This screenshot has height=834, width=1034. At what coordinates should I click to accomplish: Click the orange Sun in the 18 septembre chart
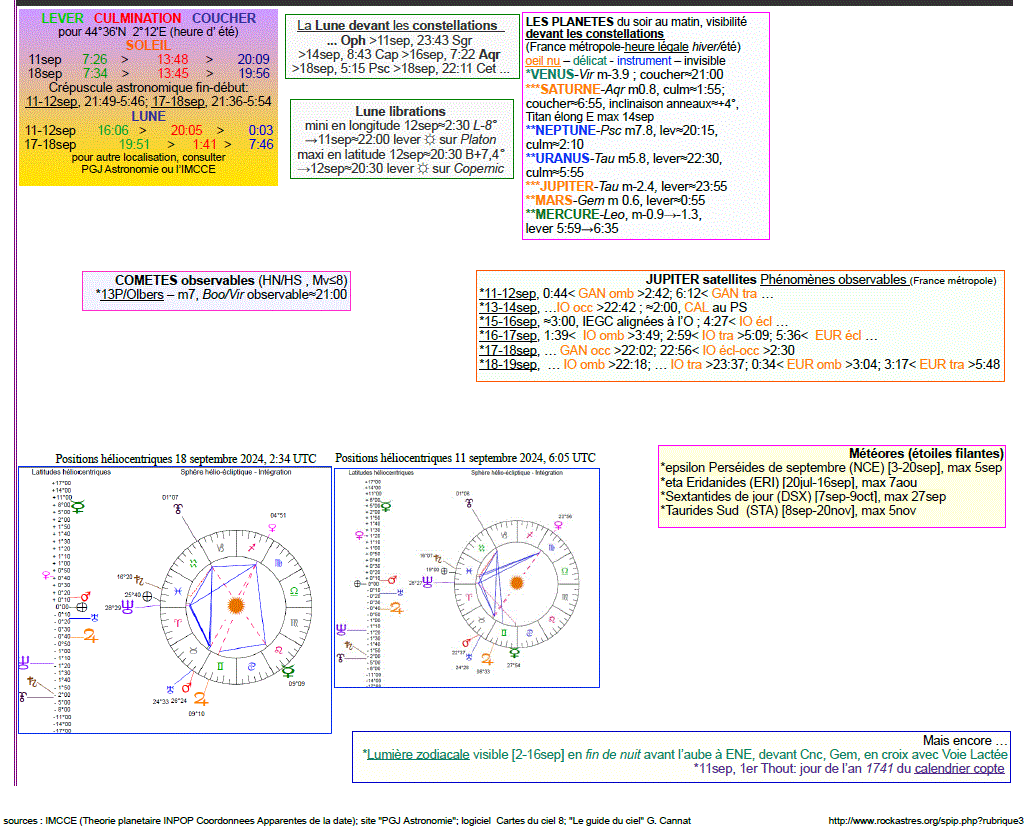coord(235,605)
